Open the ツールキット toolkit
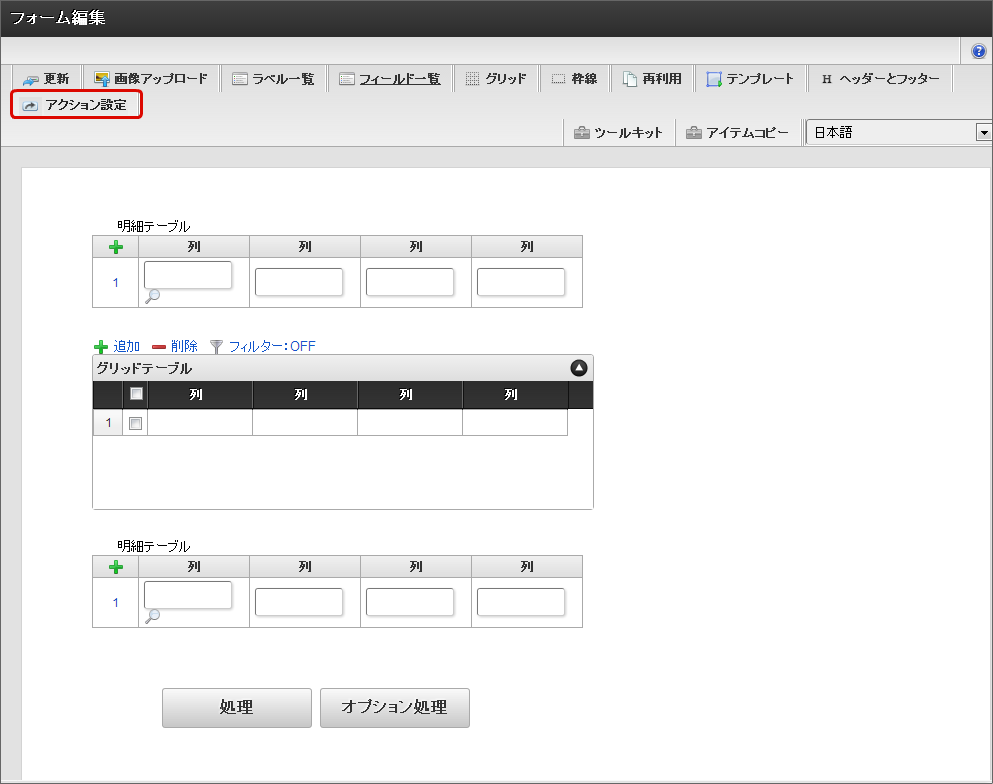The height and width of the screenshot is (784, 993). pos(619,133)
